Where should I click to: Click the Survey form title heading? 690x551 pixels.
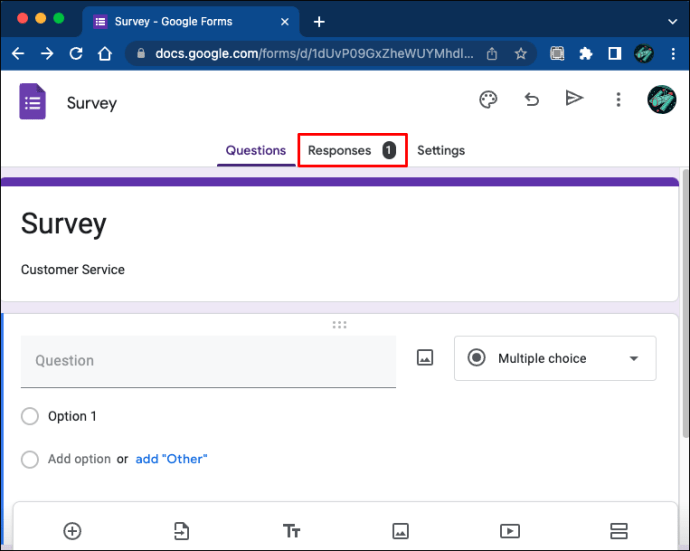64,223
